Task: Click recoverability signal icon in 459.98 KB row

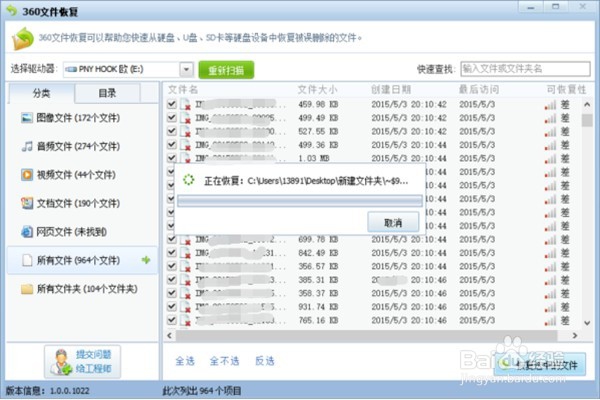Action: tap(550, 104)
